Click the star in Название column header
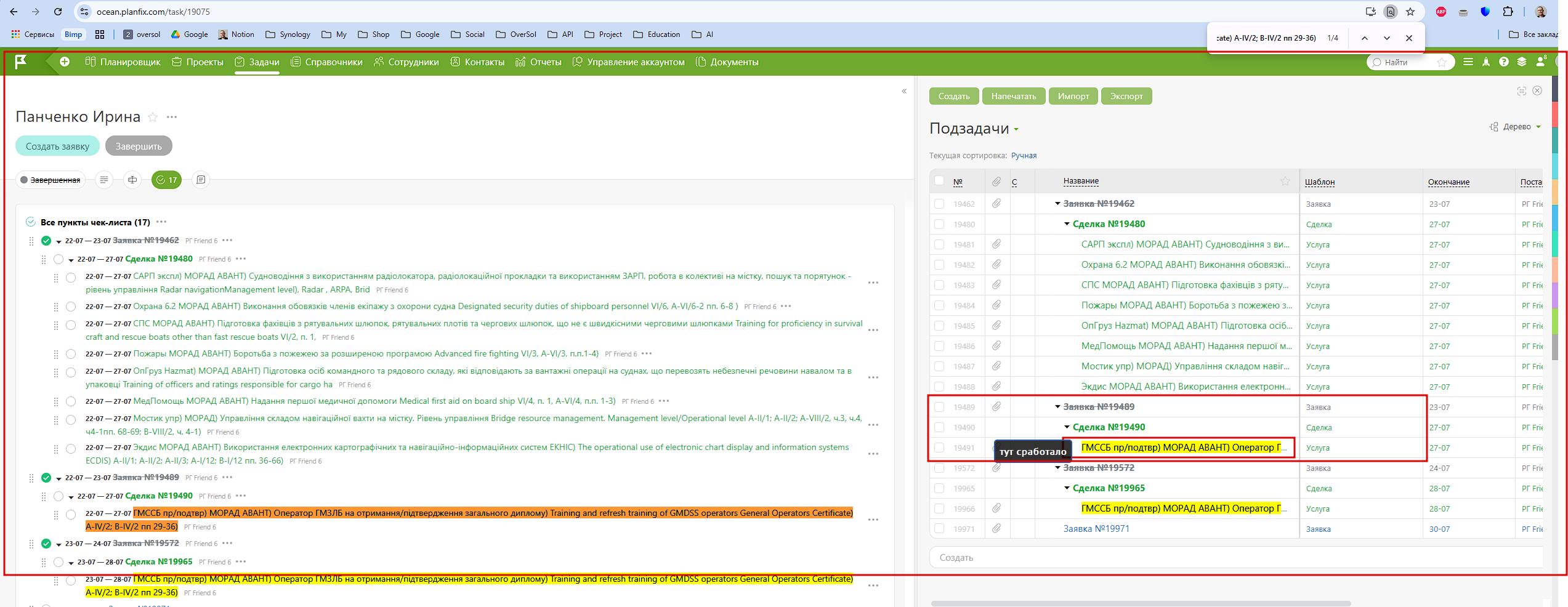 click(1285, 181)
